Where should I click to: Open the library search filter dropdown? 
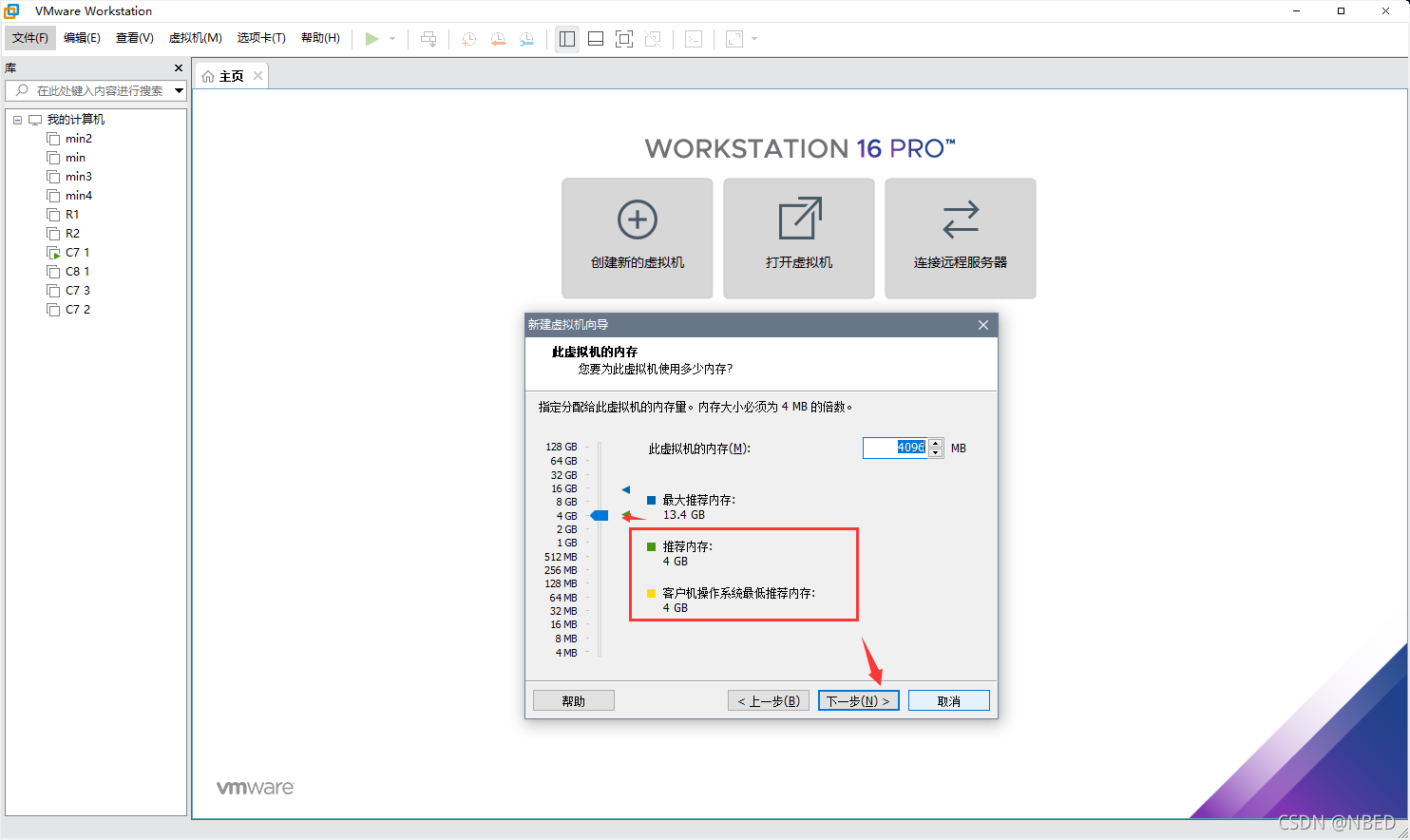pos(179,90)
